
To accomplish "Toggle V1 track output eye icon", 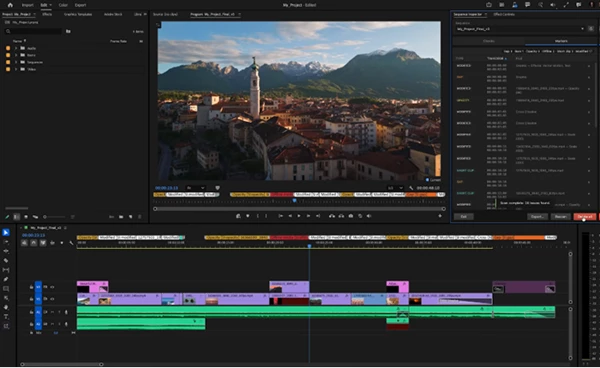I will coord(52,299).
